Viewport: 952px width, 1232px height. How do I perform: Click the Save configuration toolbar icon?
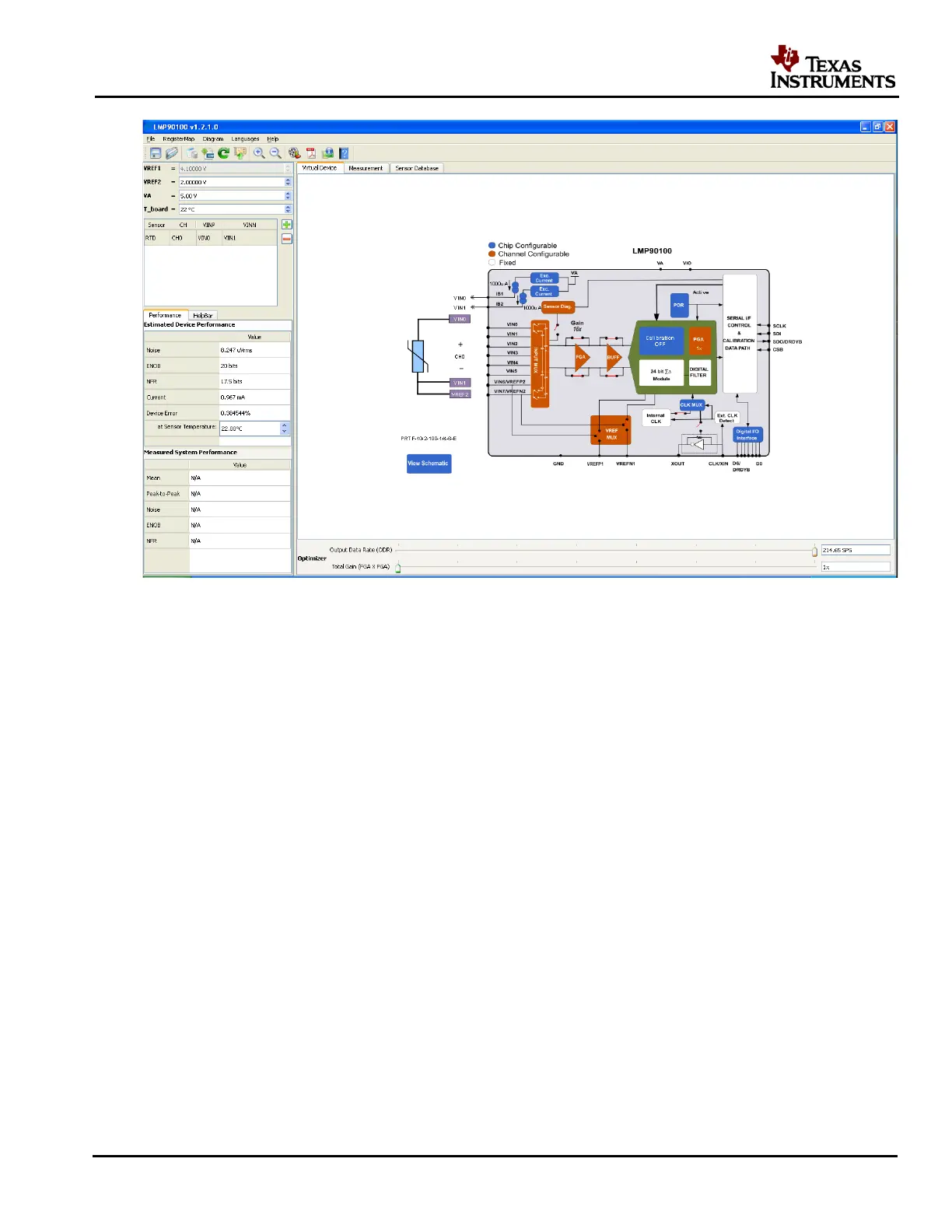coord(156,153)
